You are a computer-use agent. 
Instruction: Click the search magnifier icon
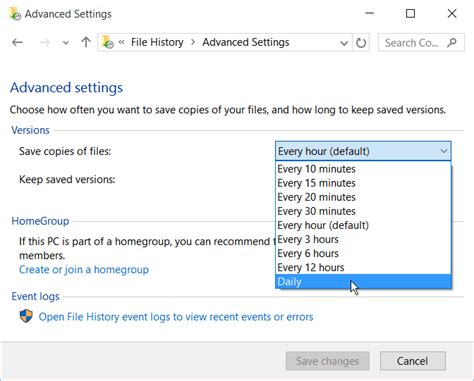click(x=452, y=42)
